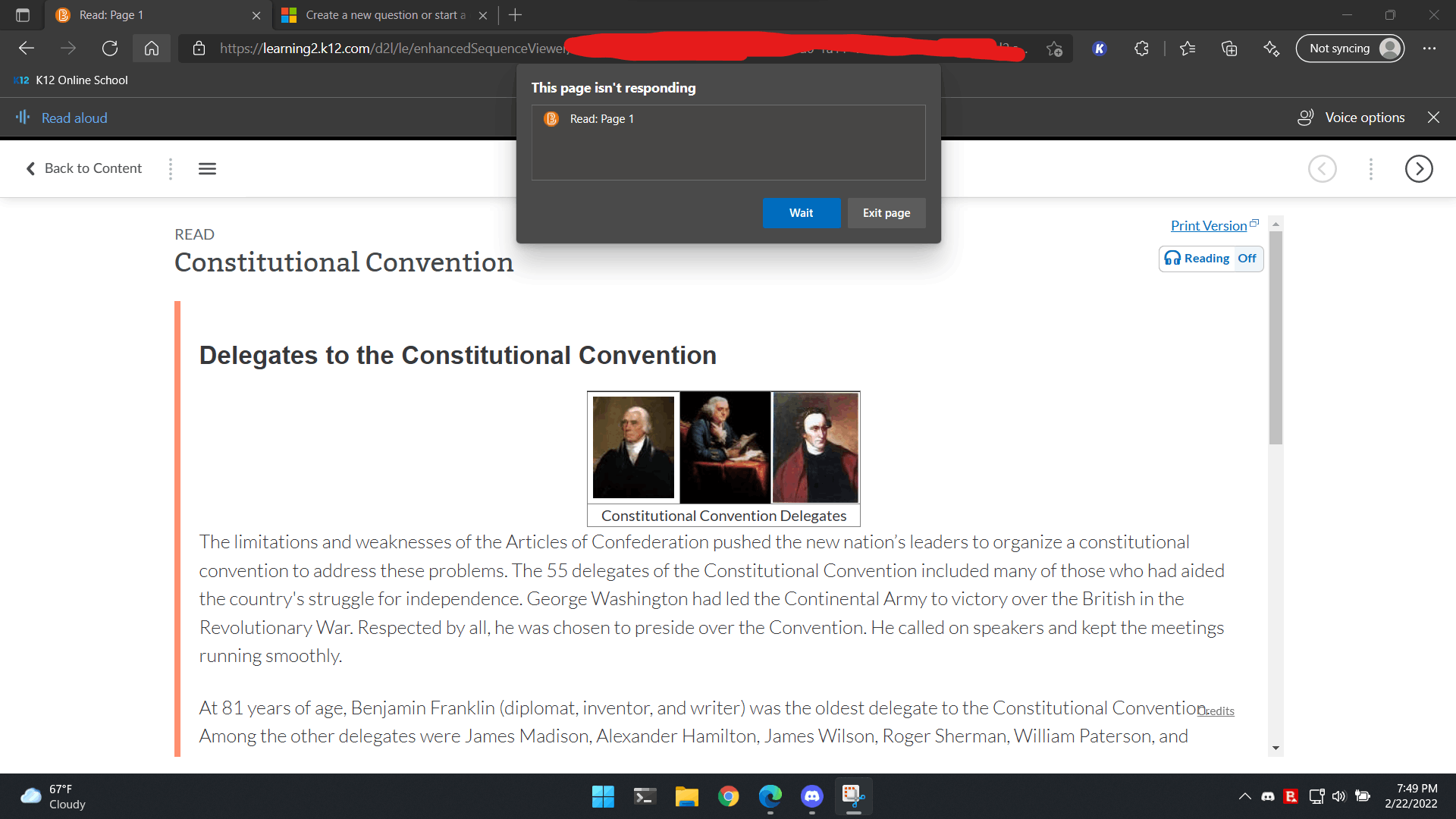
Task: Go to next page arrow
Action: 1418,168
